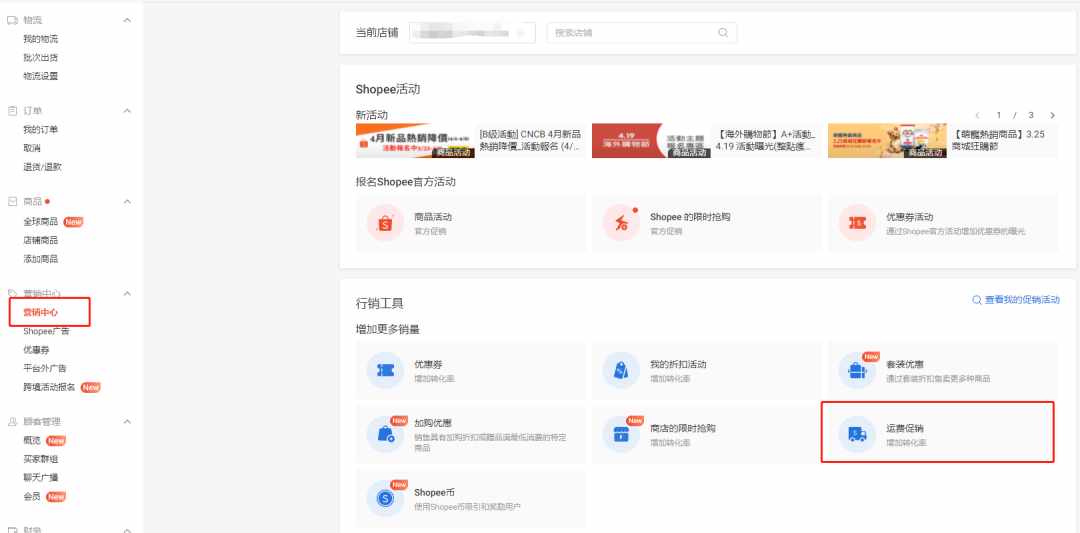Open the 4月新品熱銷降價 banner thumbnail

(415, 141)
